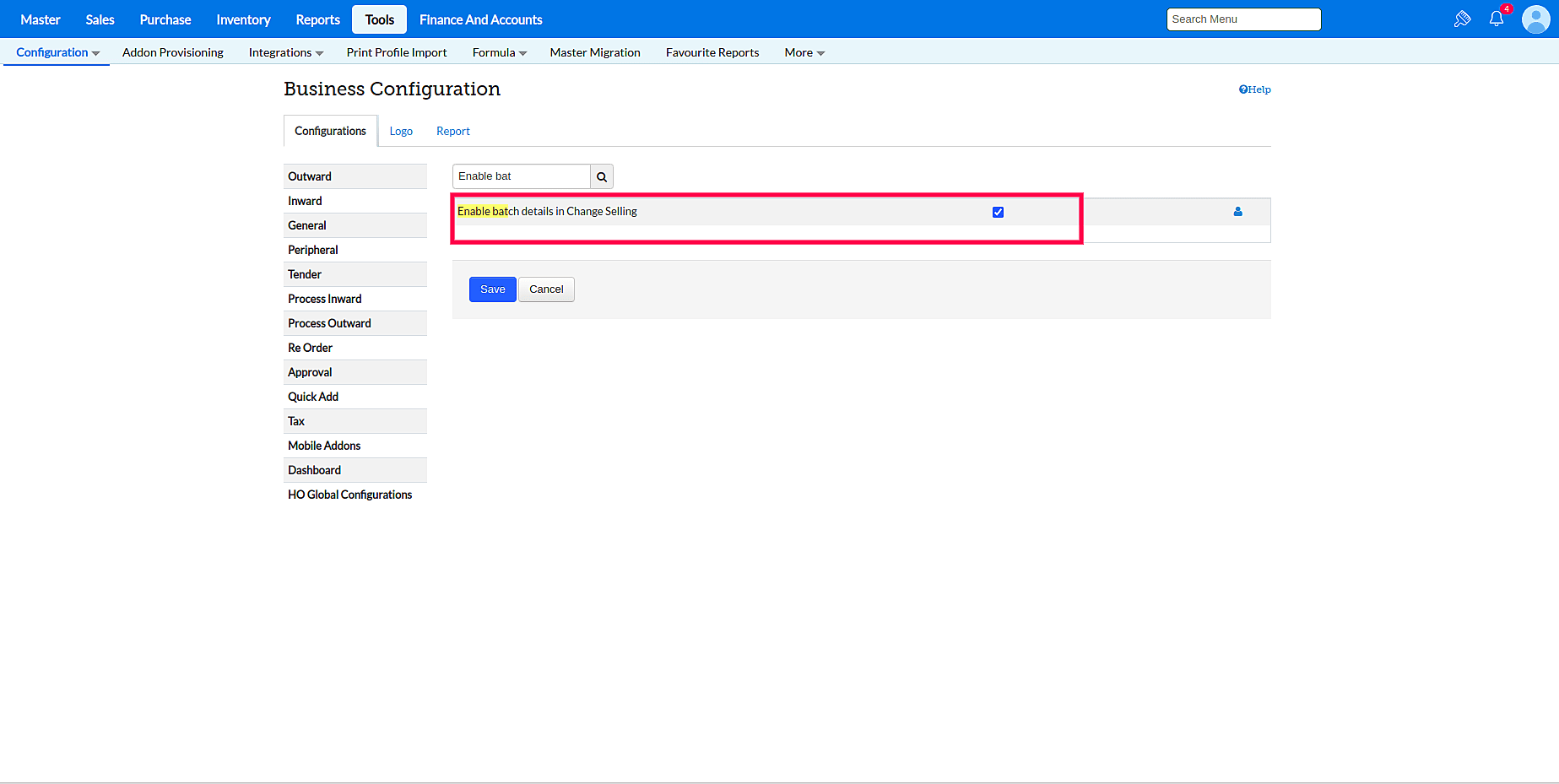Select Inward configuration category
Image resolution: width=1559 pixels, height=784 pixels.
click(355, 201)
